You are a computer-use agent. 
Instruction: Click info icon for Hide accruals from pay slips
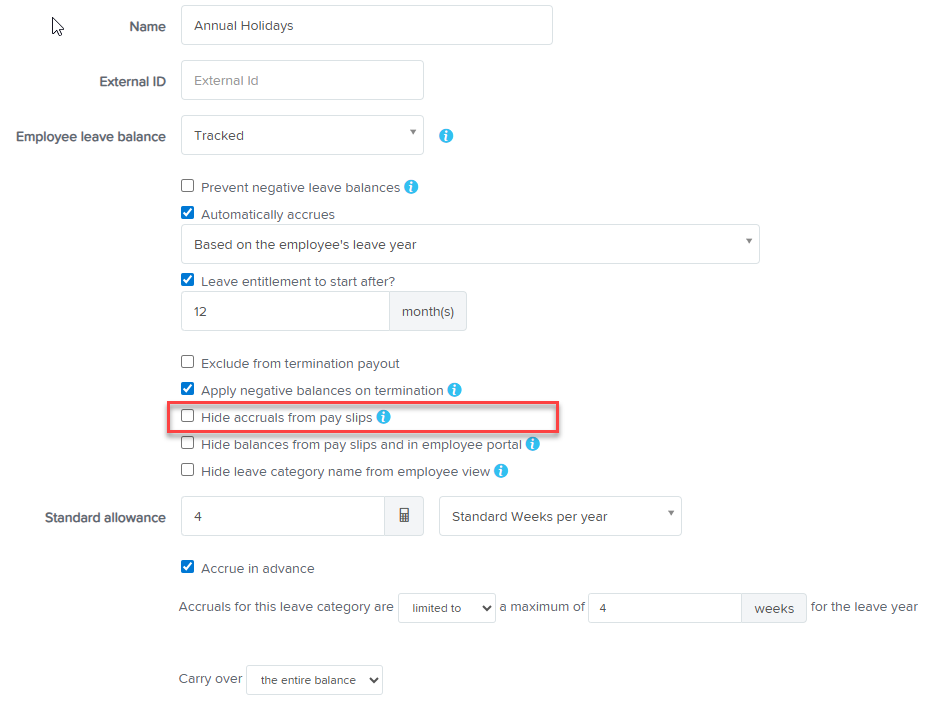tap(383, 417)
